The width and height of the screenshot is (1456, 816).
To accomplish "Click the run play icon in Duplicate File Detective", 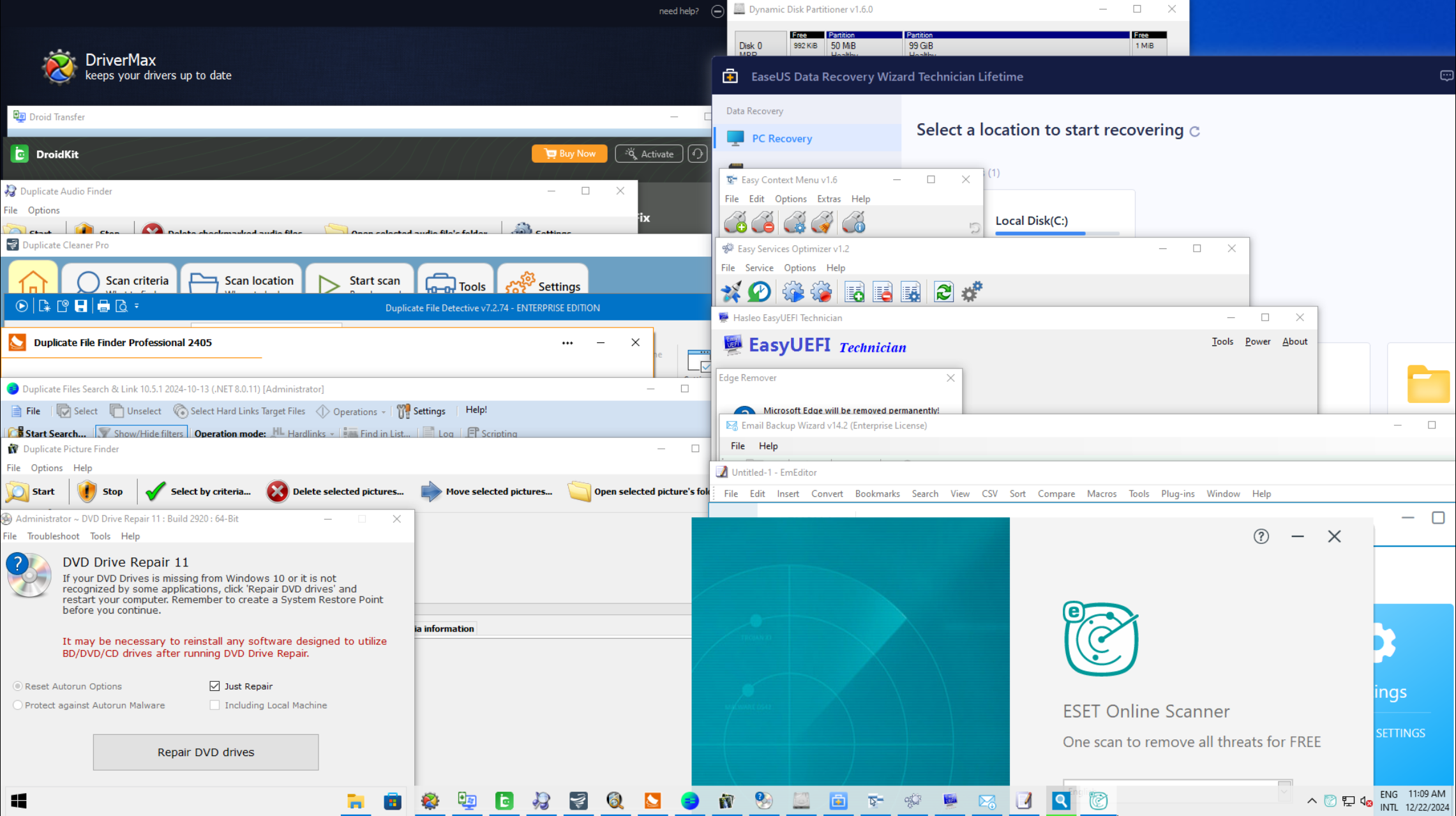I will [22, 306].
